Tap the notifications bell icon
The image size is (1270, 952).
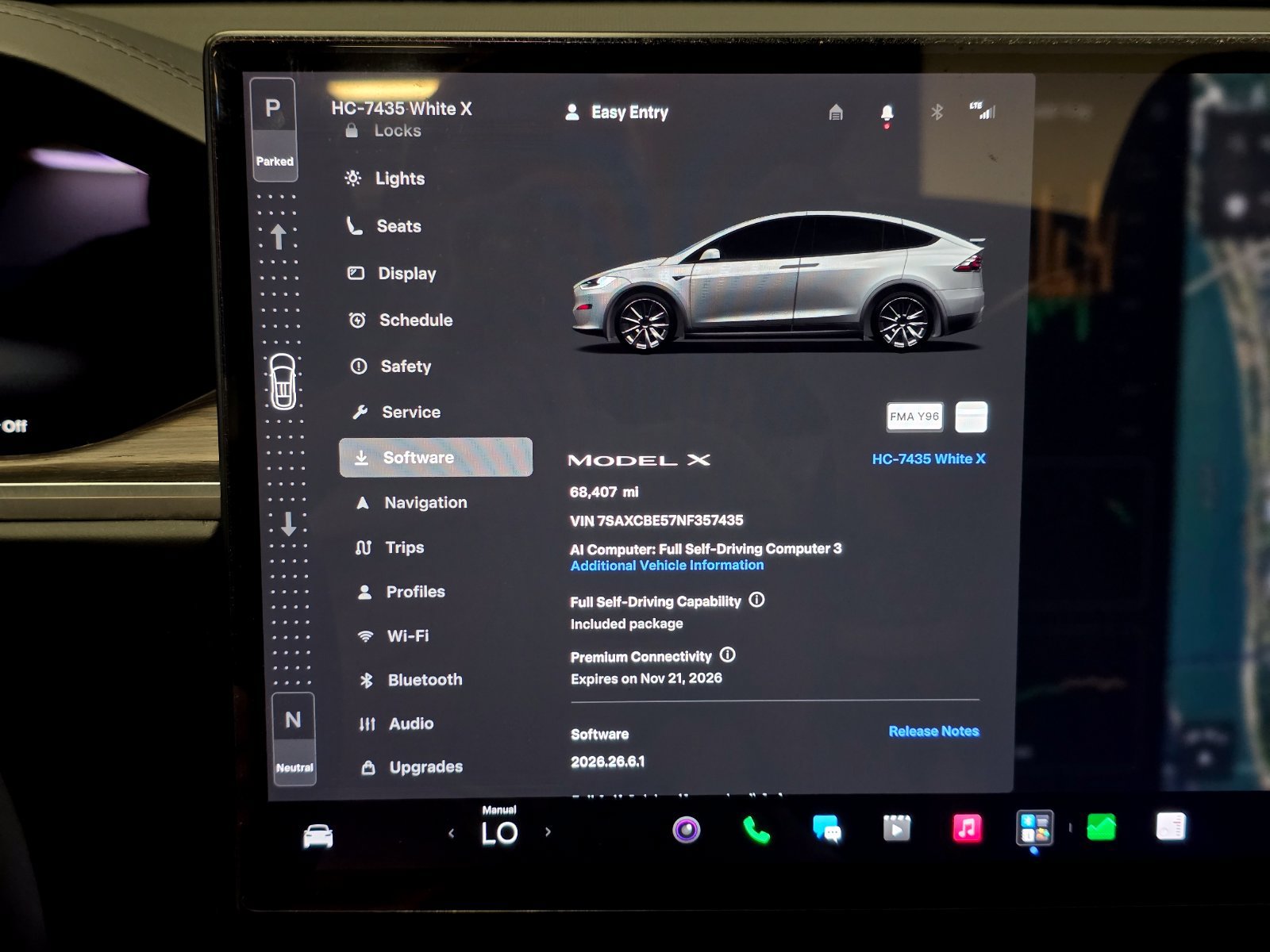[x=887, y=114]
